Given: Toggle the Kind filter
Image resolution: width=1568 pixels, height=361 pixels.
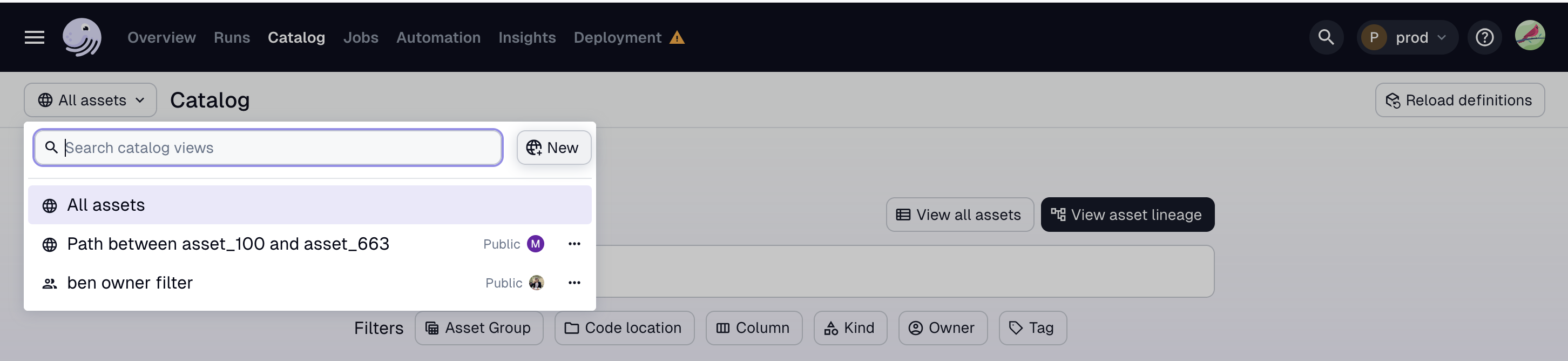Looking at the screenshot, I should point(850,327).
